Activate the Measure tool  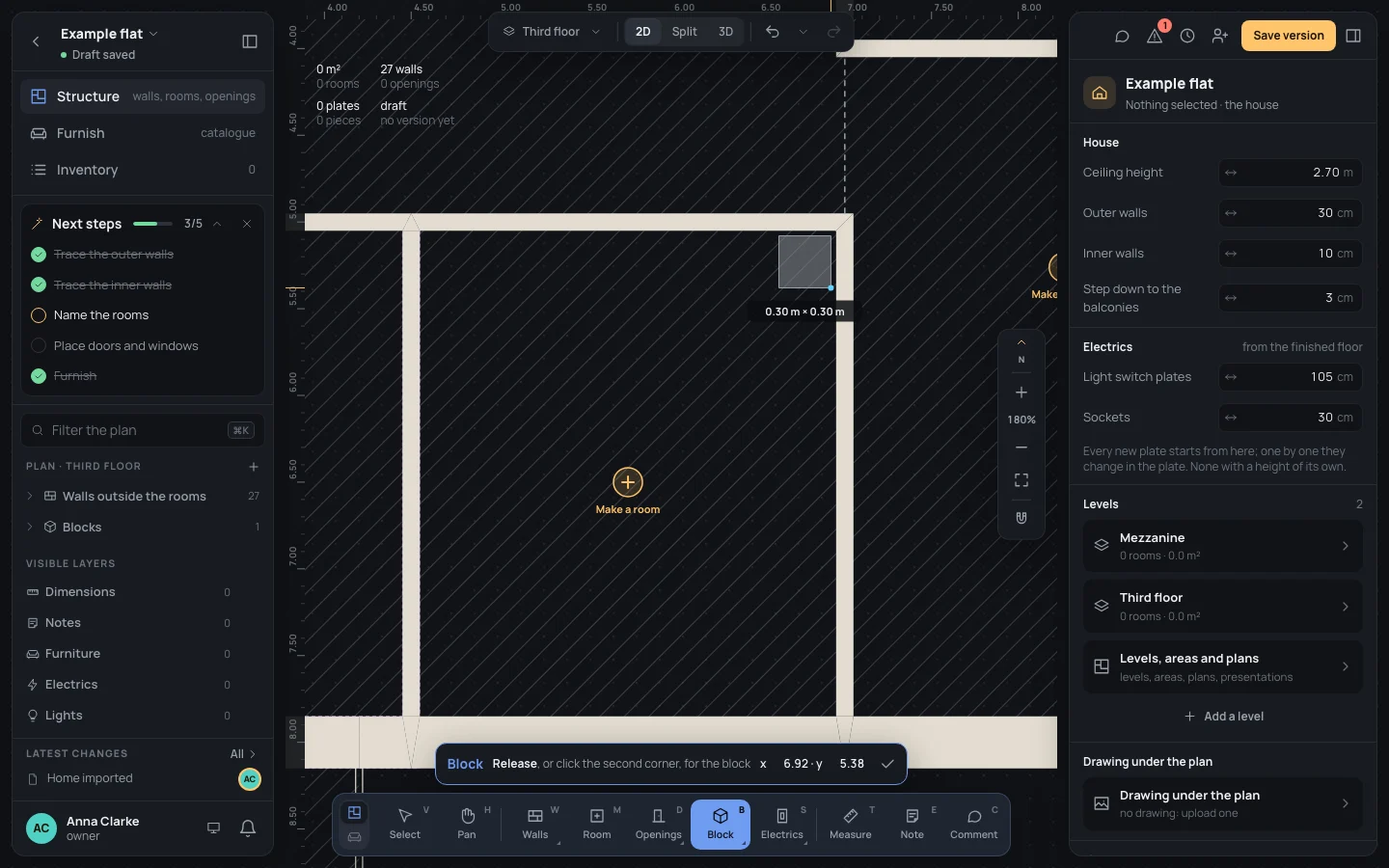click(x=851, y=824)
